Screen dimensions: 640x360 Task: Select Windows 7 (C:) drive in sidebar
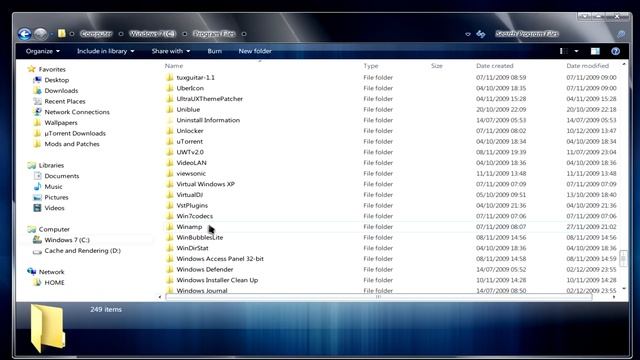pyautogui.click(x=67, y=240)
